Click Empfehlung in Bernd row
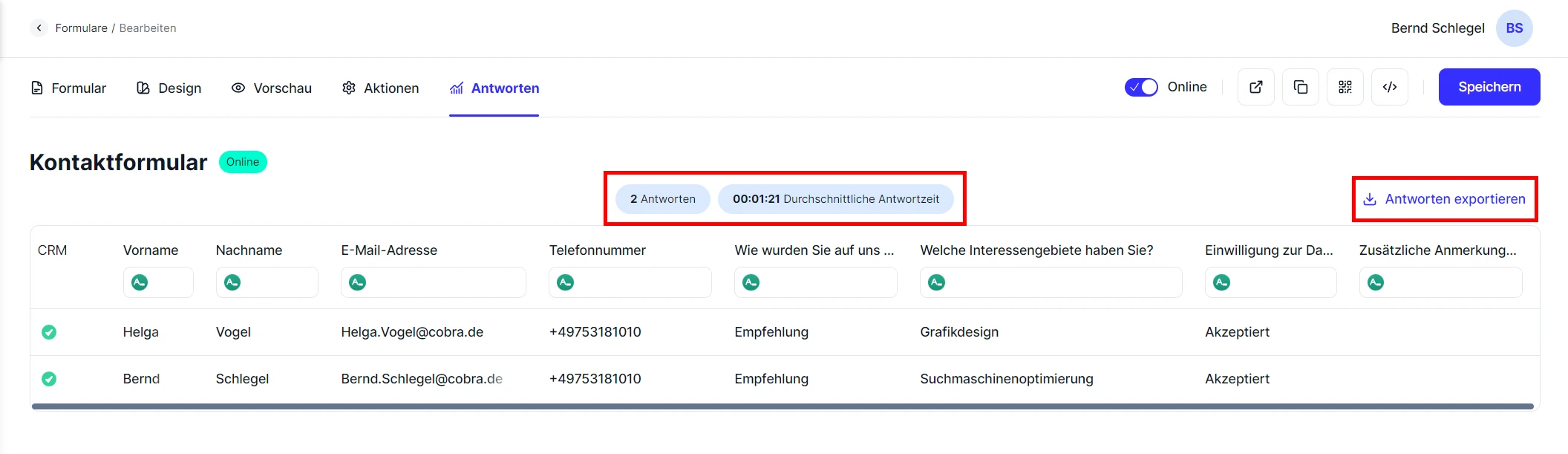Screen dimensions: 1568x454 pos(771,379)
